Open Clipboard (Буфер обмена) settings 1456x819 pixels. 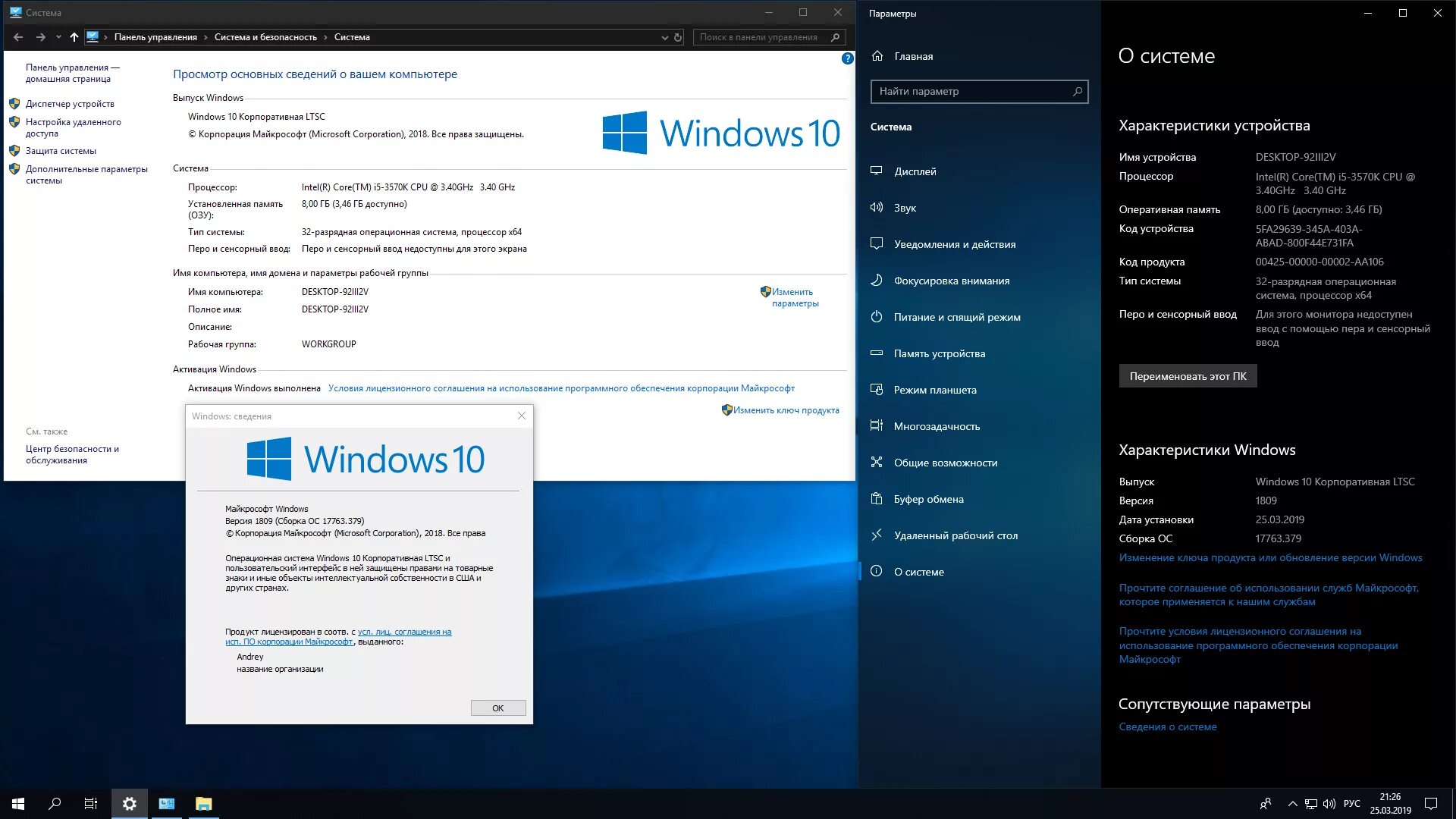[x=928, y=499]
